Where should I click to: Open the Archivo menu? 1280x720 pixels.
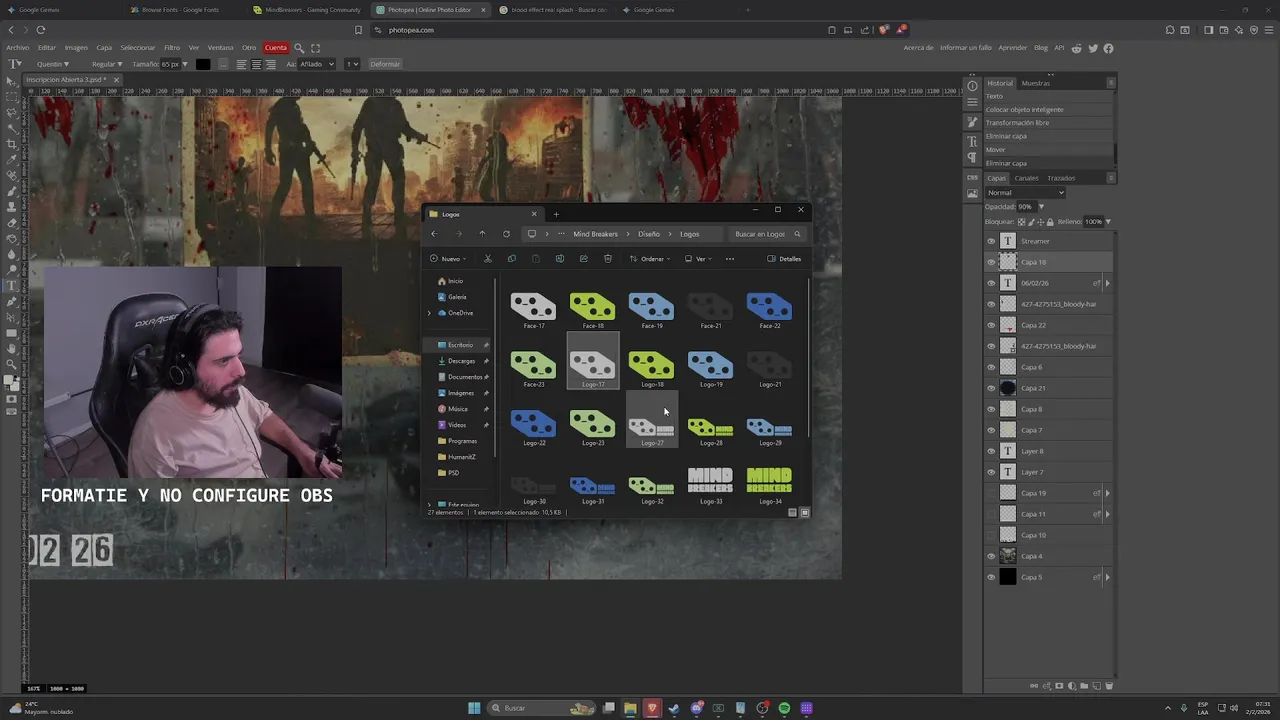click(17, 48)
